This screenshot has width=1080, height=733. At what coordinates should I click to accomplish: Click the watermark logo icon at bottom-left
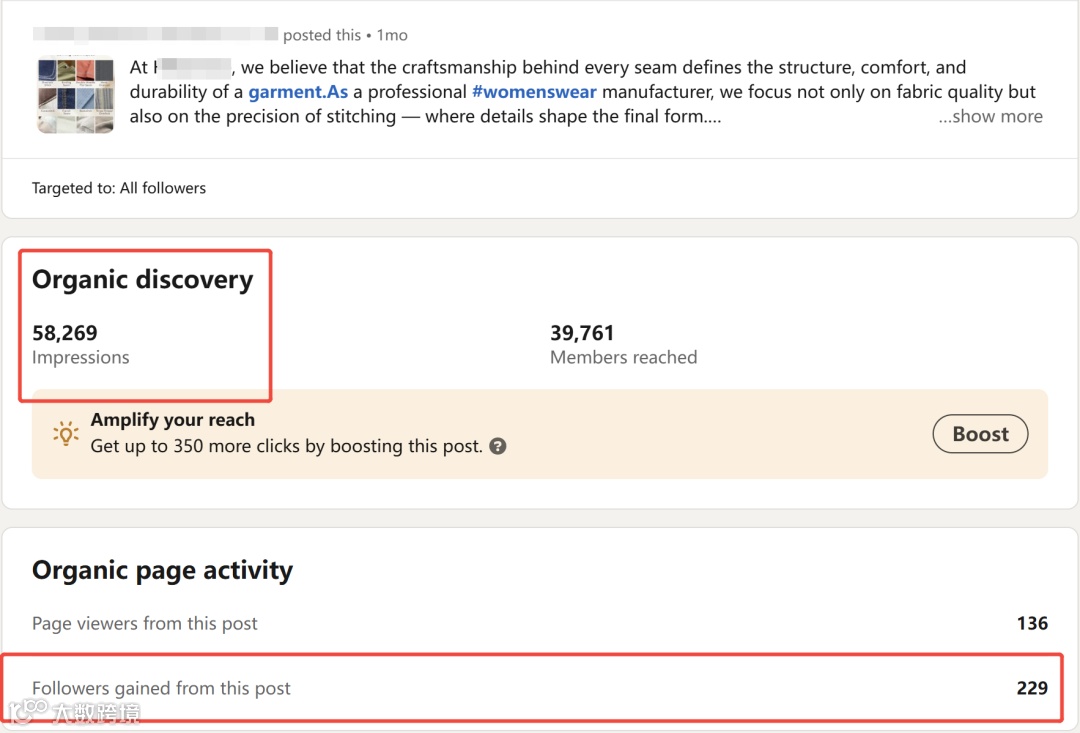[28, 711]
